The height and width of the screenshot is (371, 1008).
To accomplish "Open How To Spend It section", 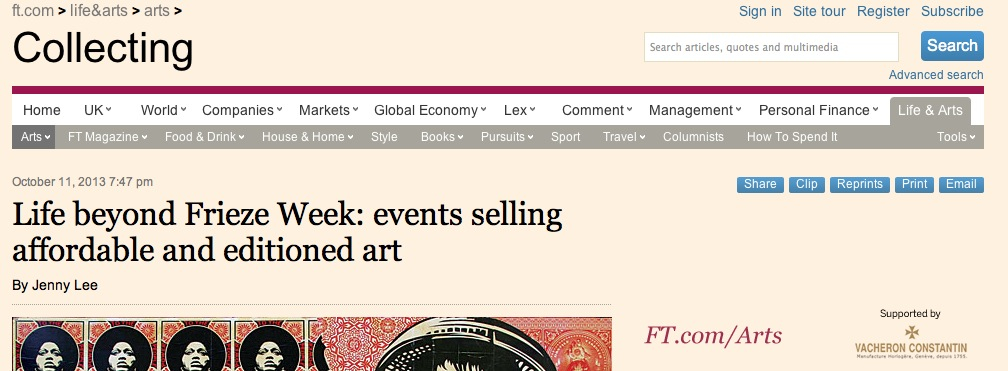I will click(x=792, y=137).
